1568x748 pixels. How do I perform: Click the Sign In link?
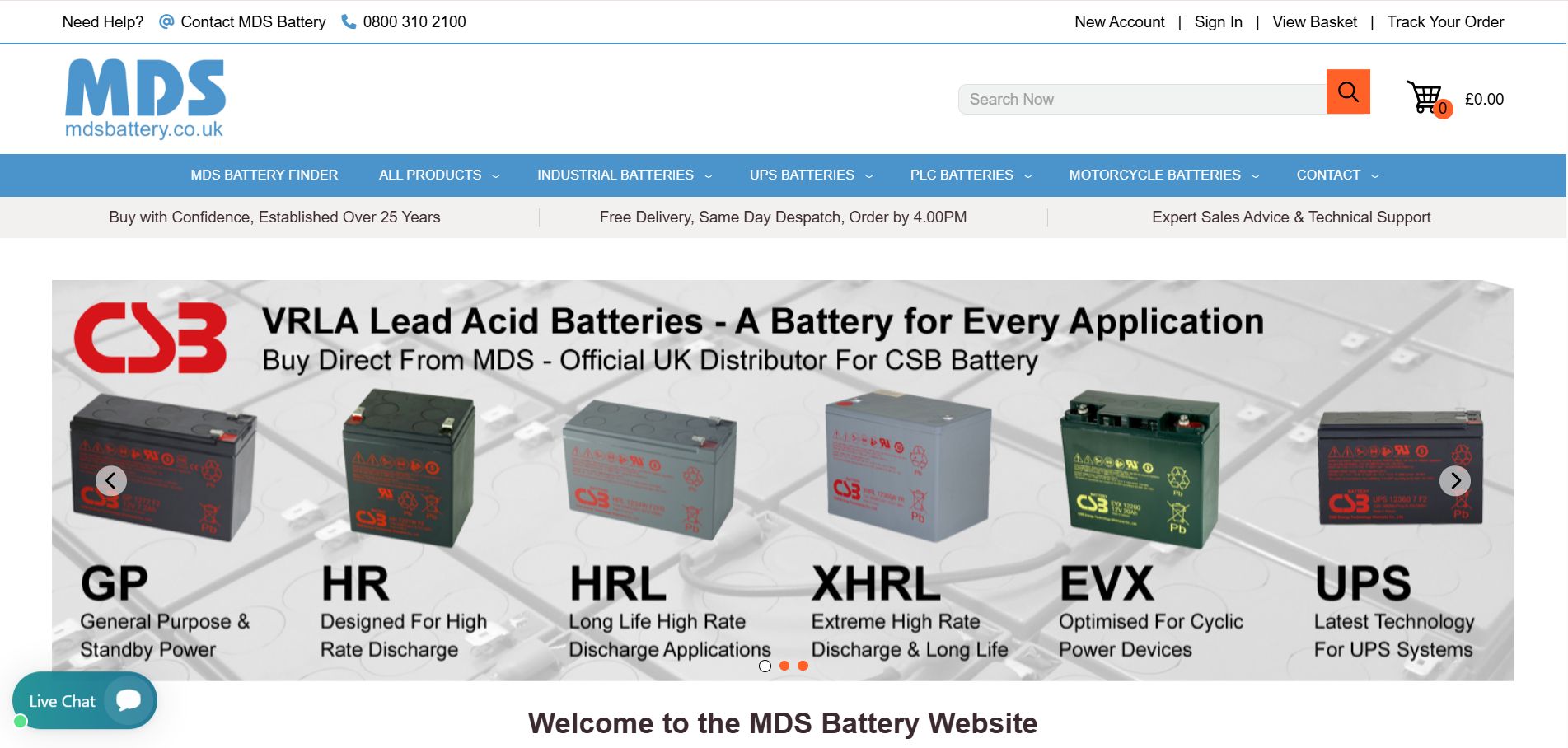[1218, 21]
